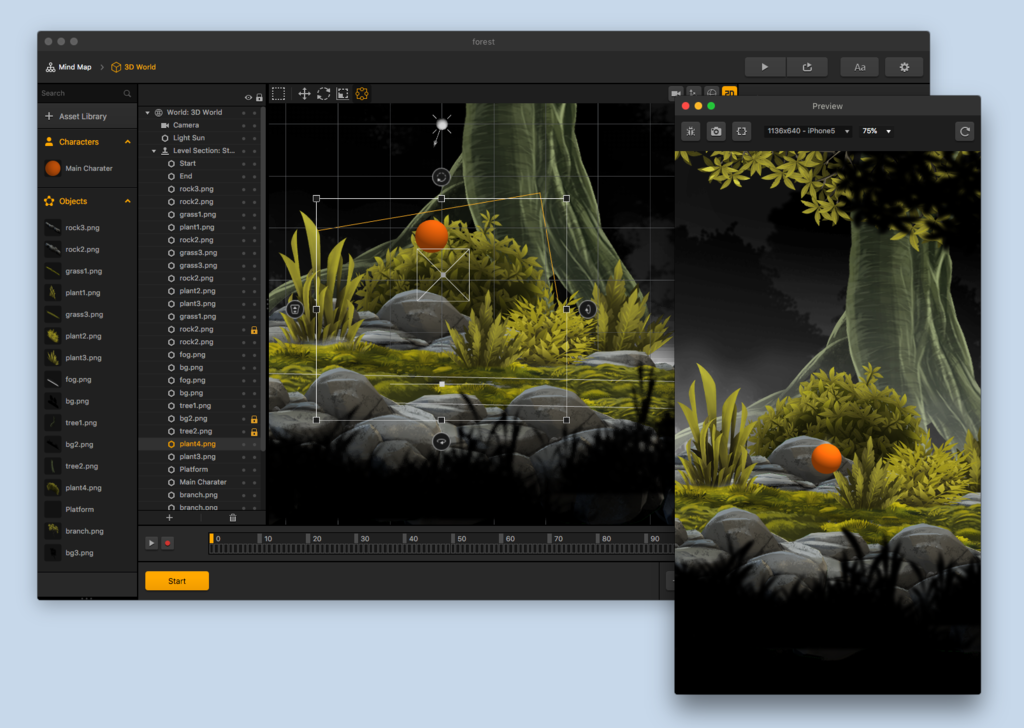Refresh the Preview window
Image resolution: width=1024 pixels, height=728 pixels.
[x=964, y=131]
